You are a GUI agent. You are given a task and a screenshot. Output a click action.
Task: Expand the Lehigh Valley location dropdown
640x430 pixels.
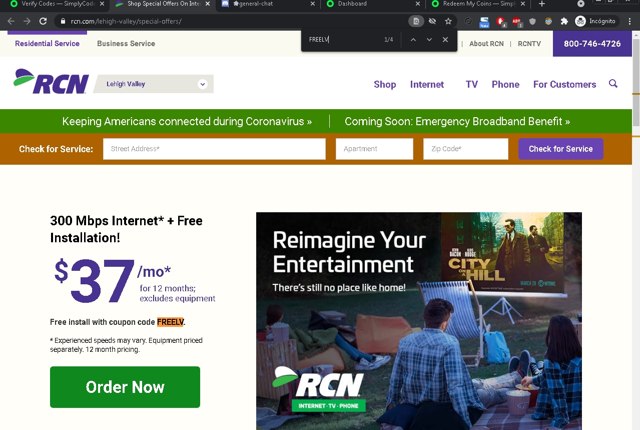click(x=153, y=84)
